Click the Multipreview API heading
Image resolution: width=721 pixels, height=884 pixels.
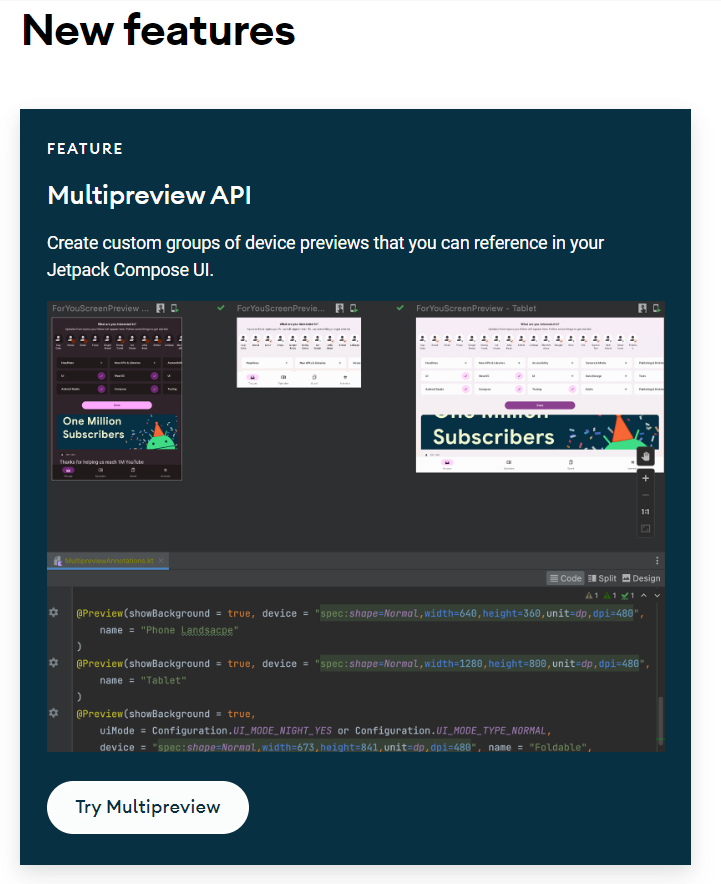point(149,196)
